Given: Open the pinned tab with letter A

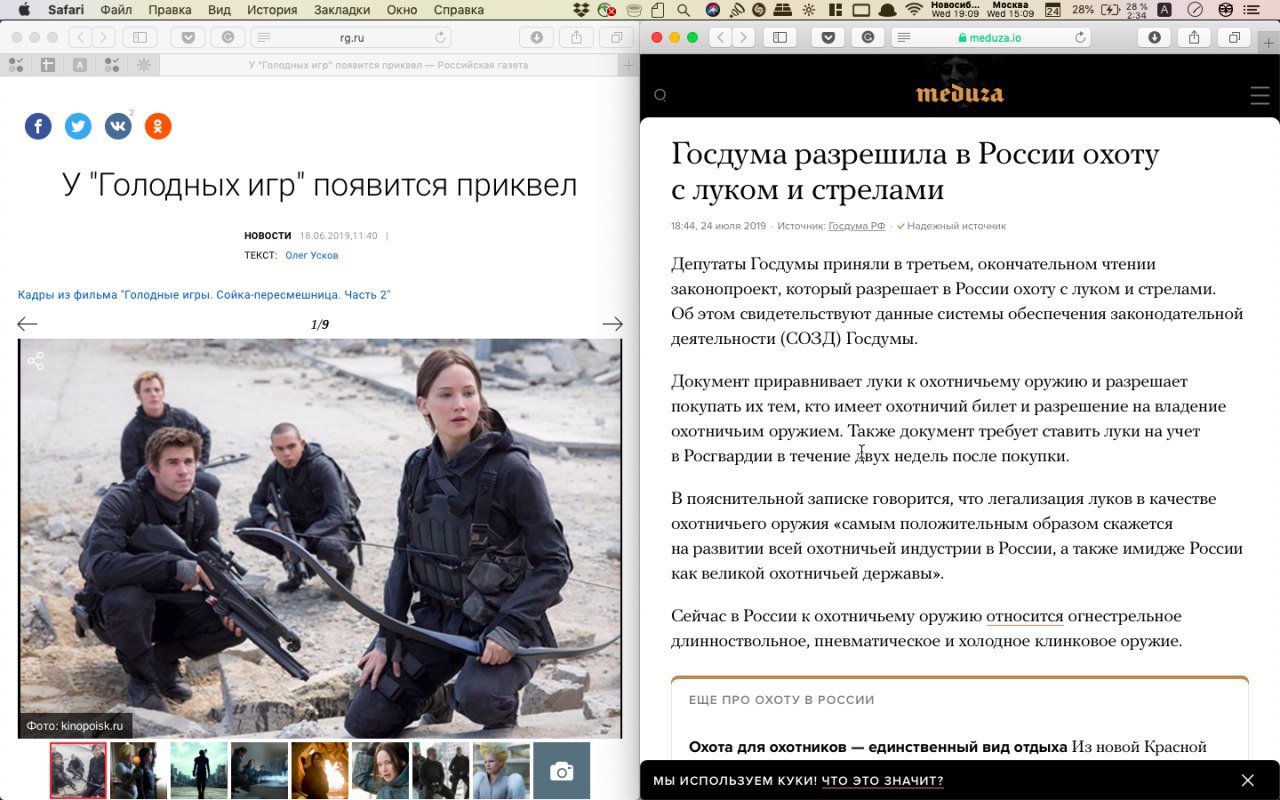Looking at the screenshot, I should coord(80,65).
